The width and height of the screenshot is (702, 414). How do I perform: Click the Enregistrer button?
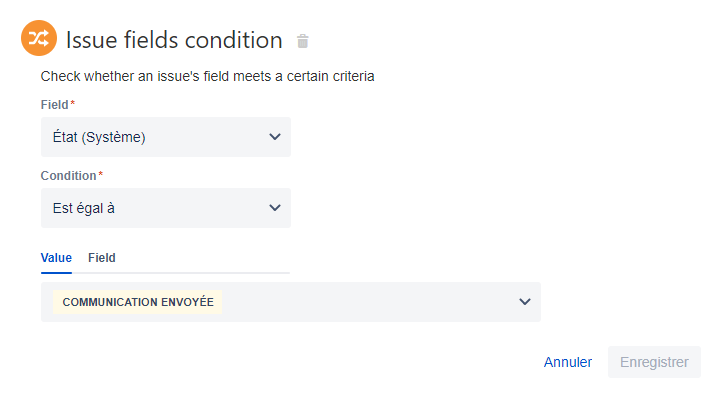654,362
